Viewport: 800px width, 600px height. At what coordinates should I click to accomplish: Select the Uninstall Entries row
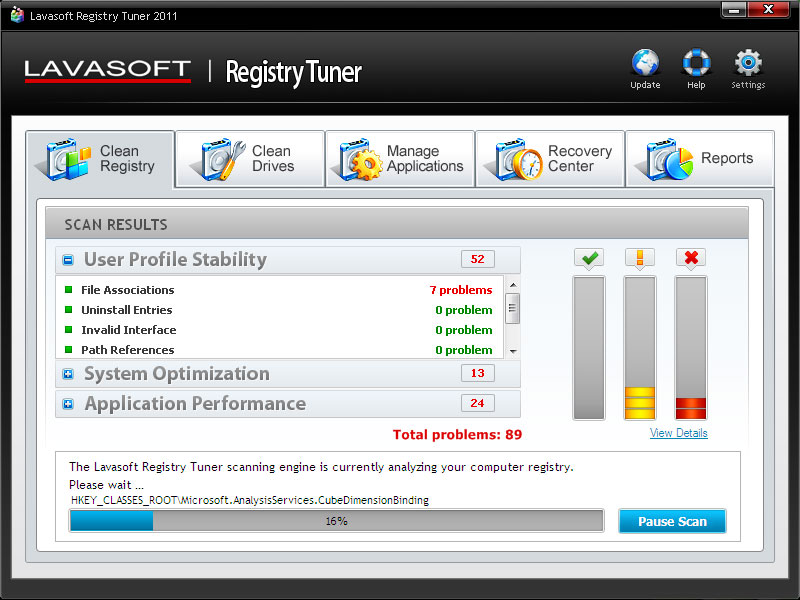280,310
